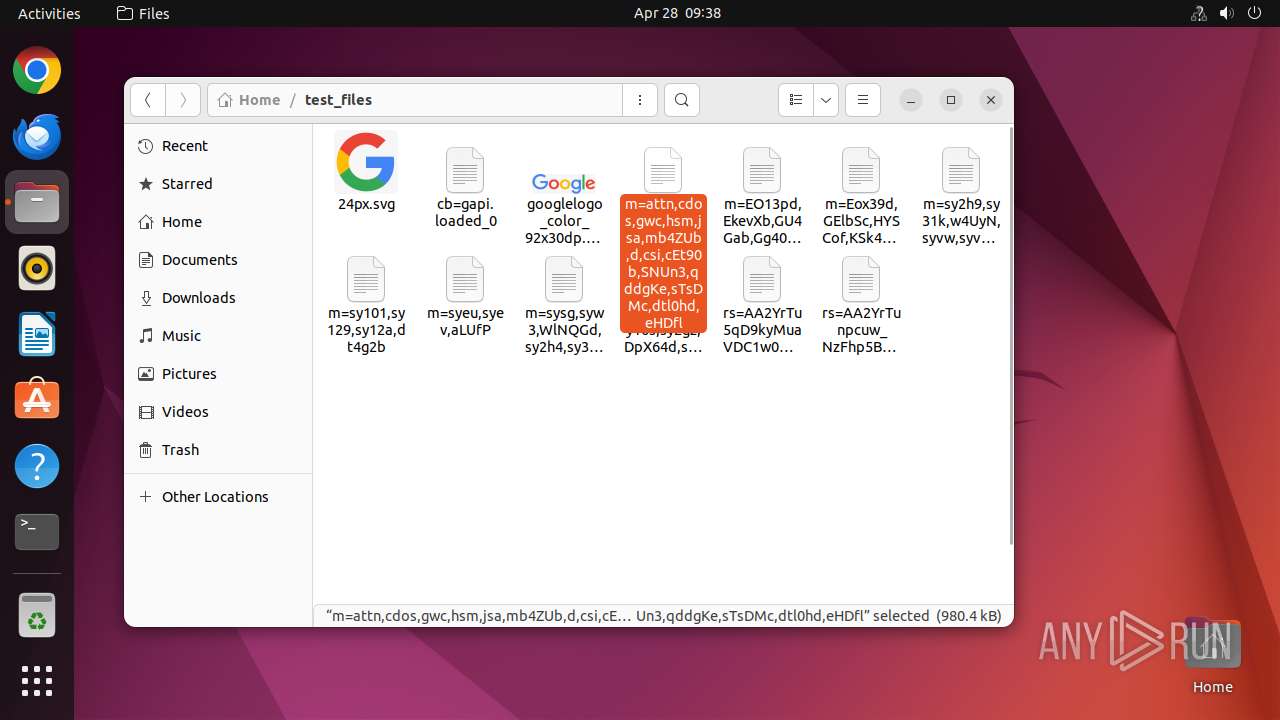This screenshot has height=720, width=1280.
Task: Open the hamburger main menu
Action: click(862, 100)
